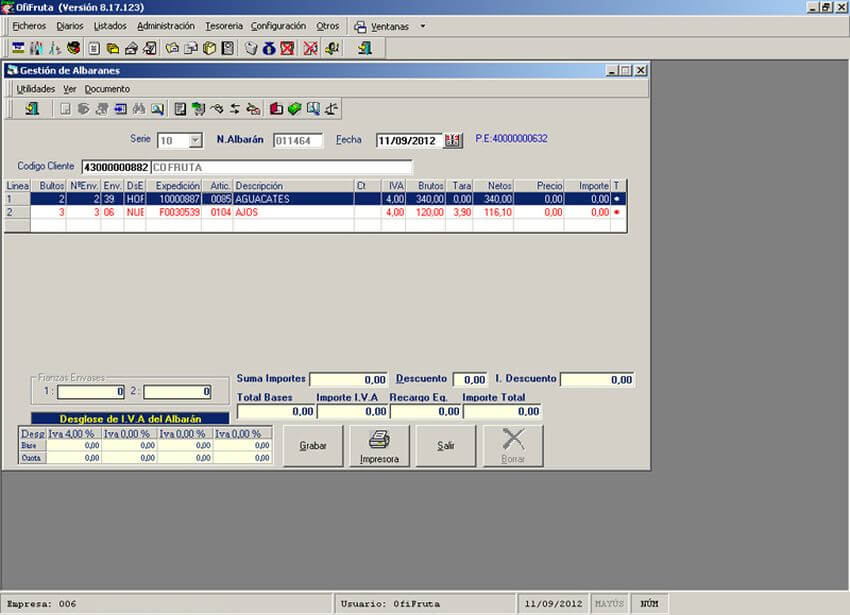Click the P.E:4000000632 label
The image size is (850, 615).
(x=511, y=139)
